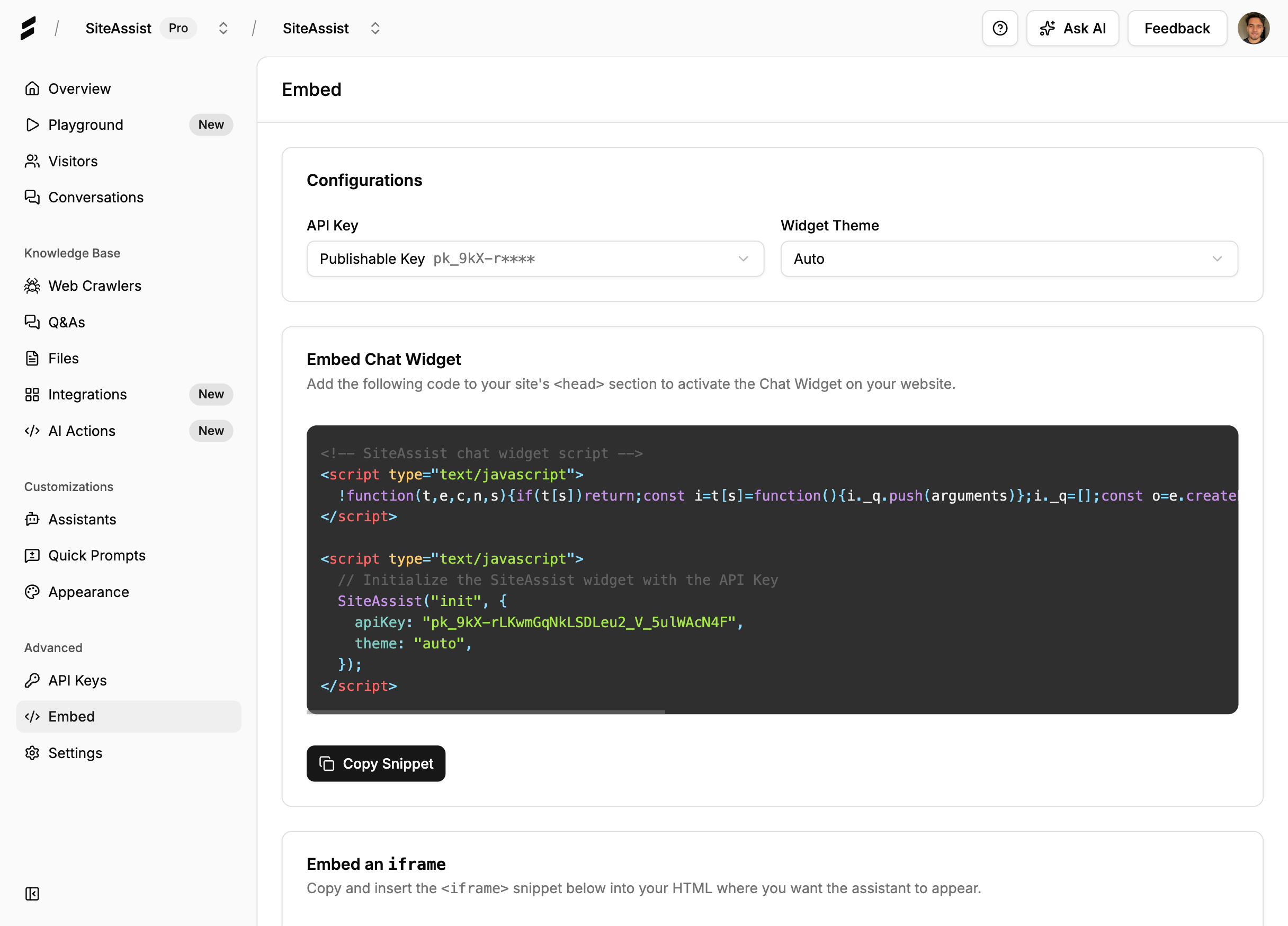The height and width of the screenshot is (926, 1288).
Task: Open Conversations from the sidebar
Action: 95,197
